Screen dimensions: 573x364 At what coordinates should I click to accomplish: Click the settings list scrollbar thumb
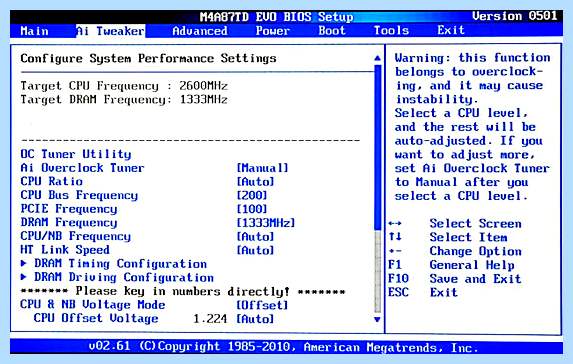[x=377, y=148]
